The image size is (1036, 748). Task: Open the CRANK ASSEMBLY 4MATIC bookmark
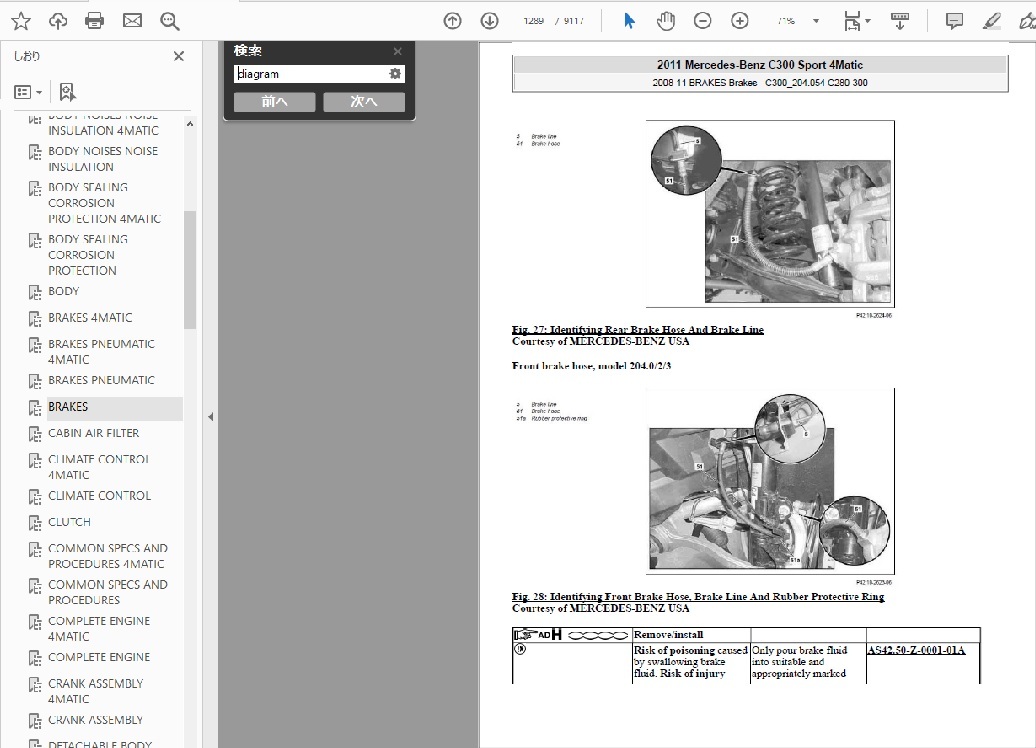tap(95, 691)
